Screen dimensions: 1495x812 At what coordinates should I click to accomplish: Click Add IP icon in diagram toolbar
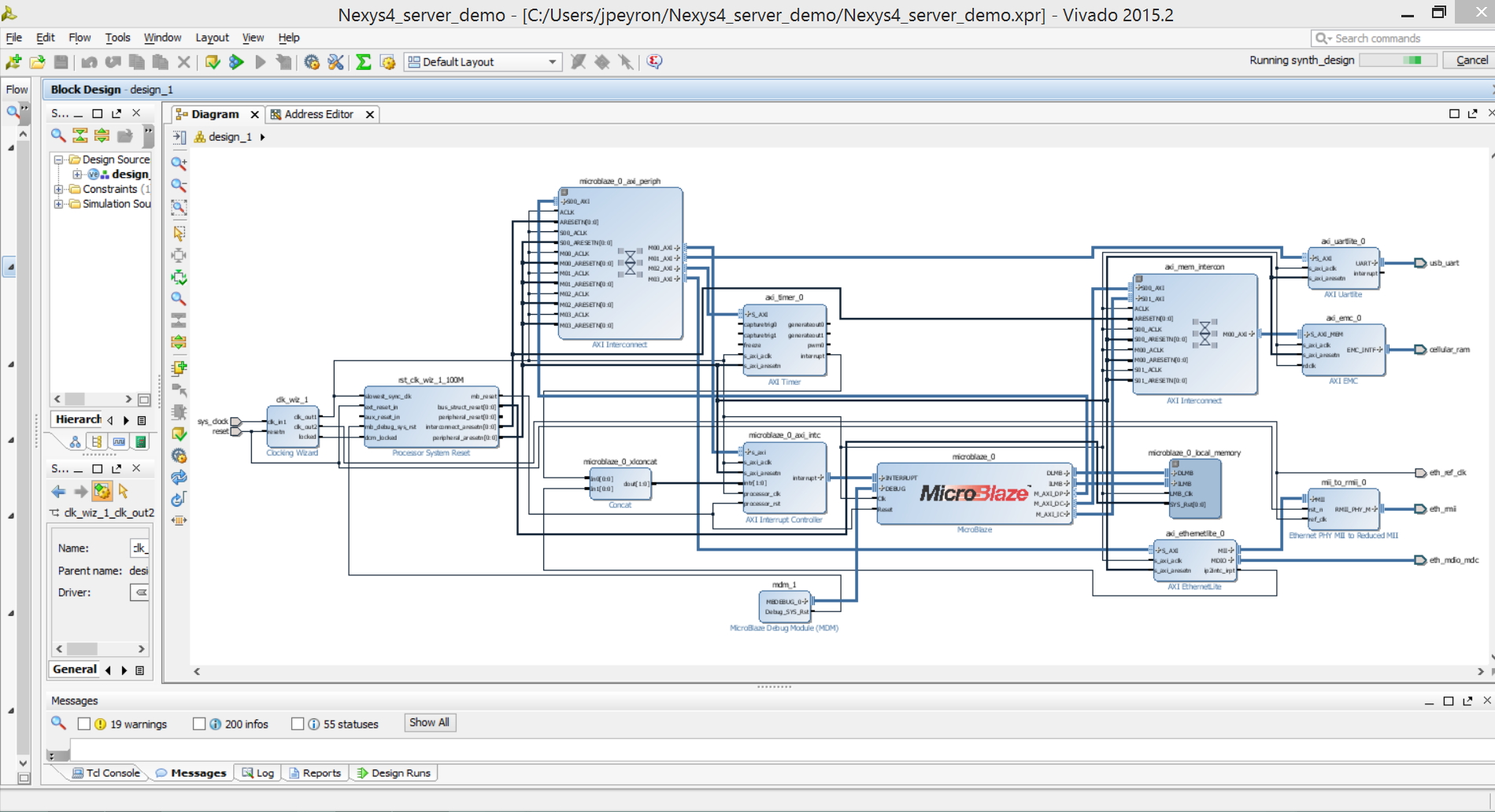(x=179, y=367)
